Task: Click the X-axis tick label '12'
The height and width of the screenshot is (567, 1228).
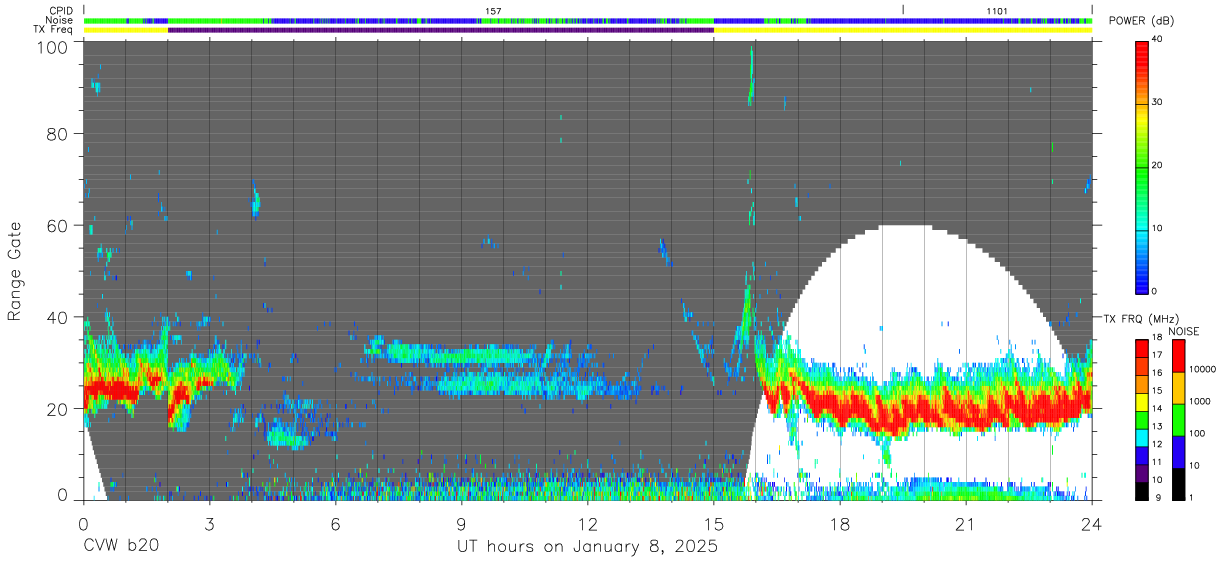Action: pyautogui.click(x=587, y=524)
